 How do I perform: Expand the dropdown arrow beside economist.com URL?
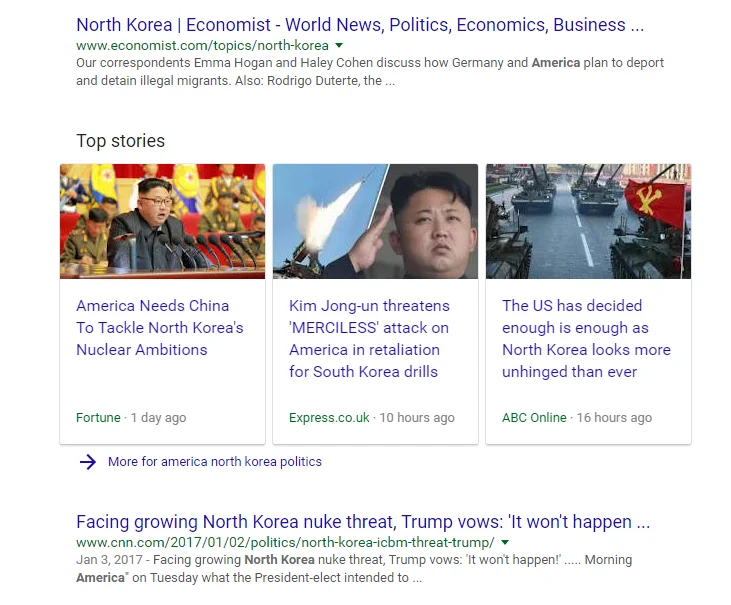339,46
